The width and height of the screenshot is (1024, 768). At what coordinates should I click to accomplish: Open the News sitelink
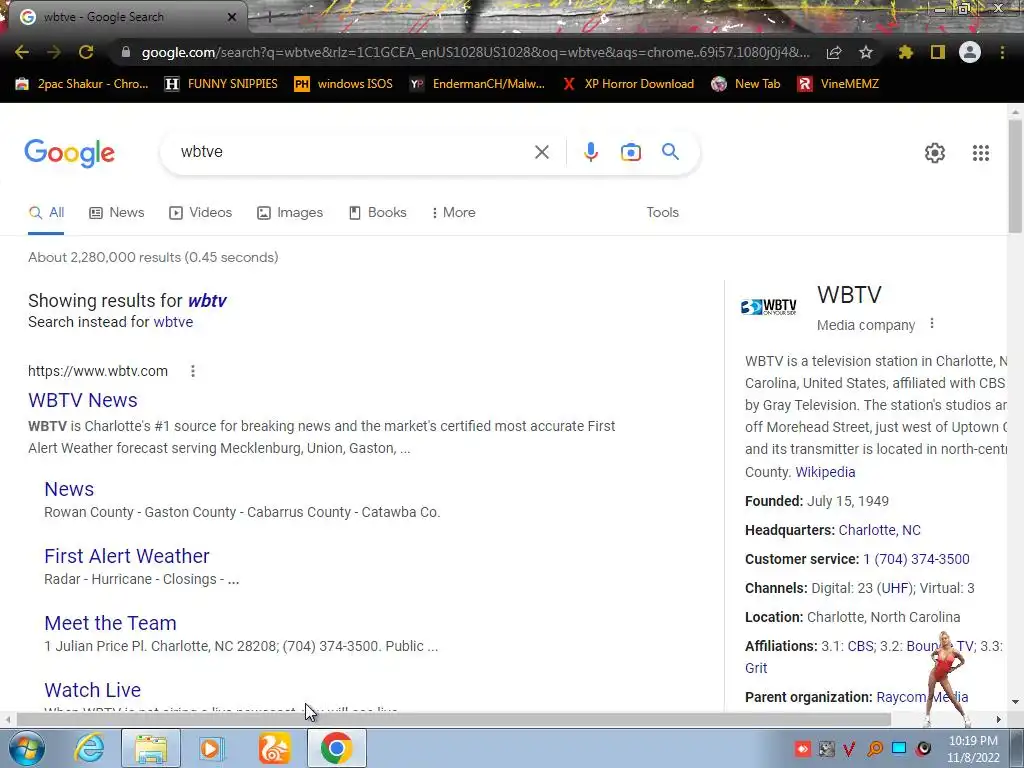tap(69, 489)
